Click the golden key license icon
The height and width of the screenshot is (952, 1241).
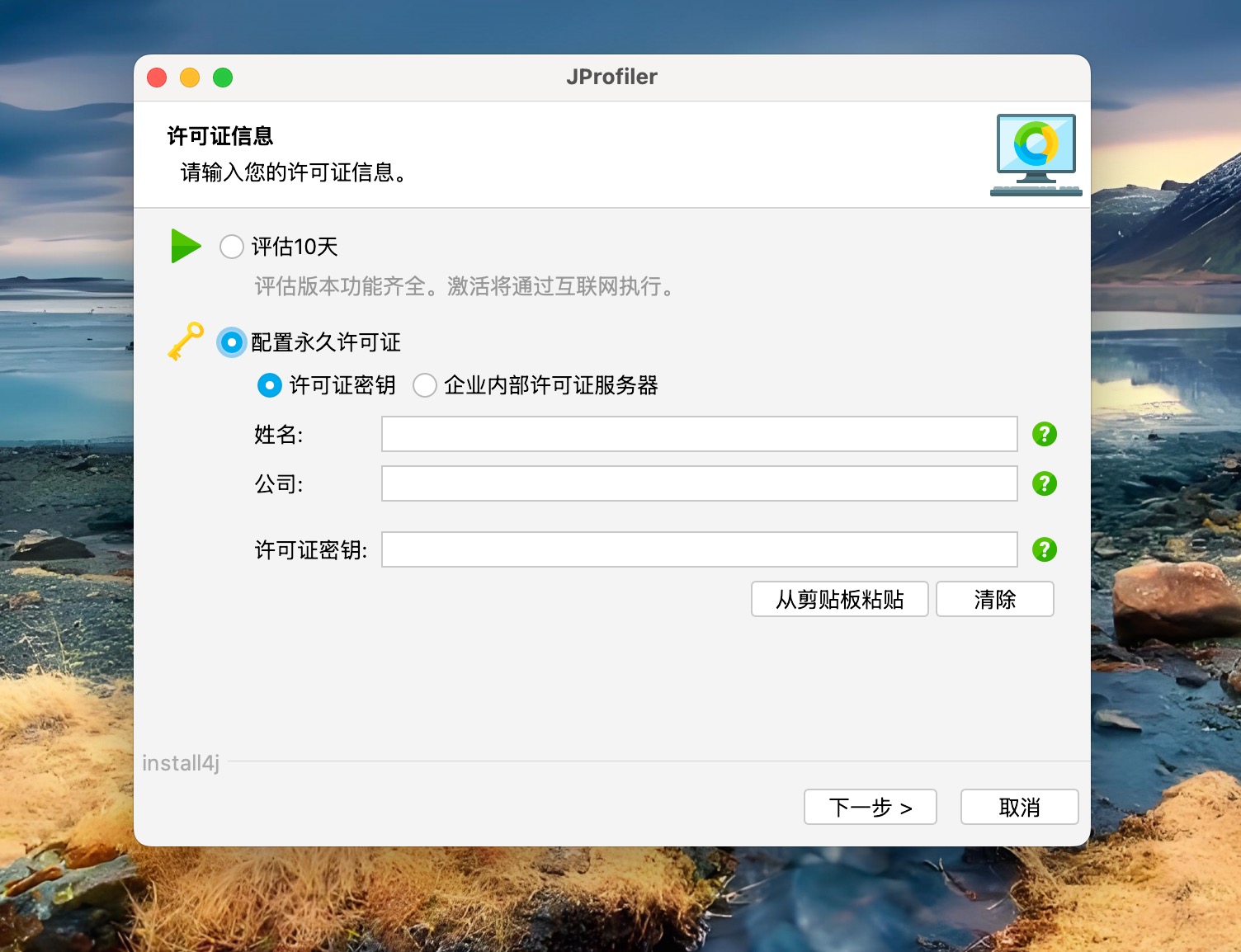coord(186,341)
